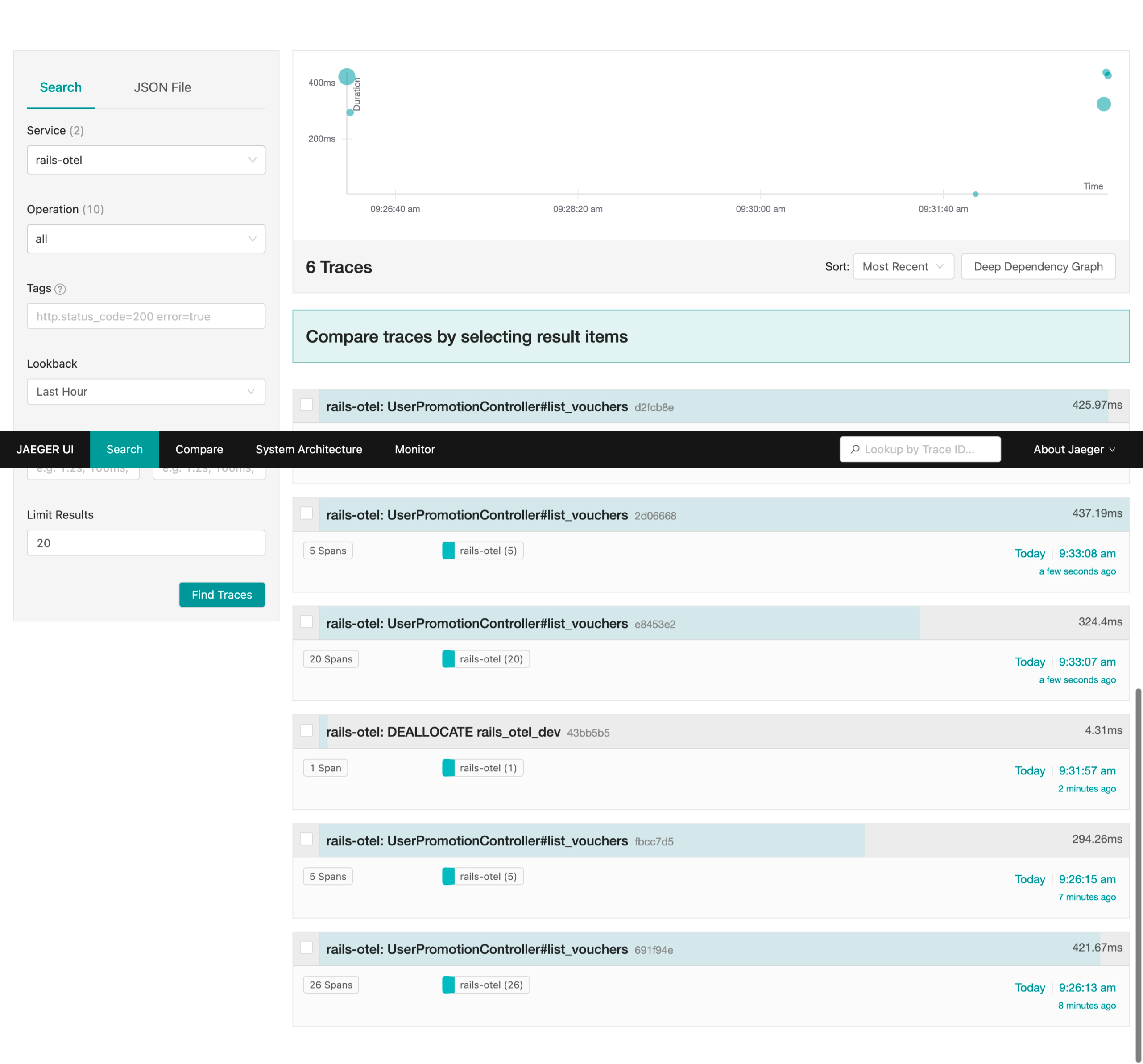Viewport: 1143px width, 1064px height.
Task: Click the large right-side scatter dot
Action: (1103, 104)
